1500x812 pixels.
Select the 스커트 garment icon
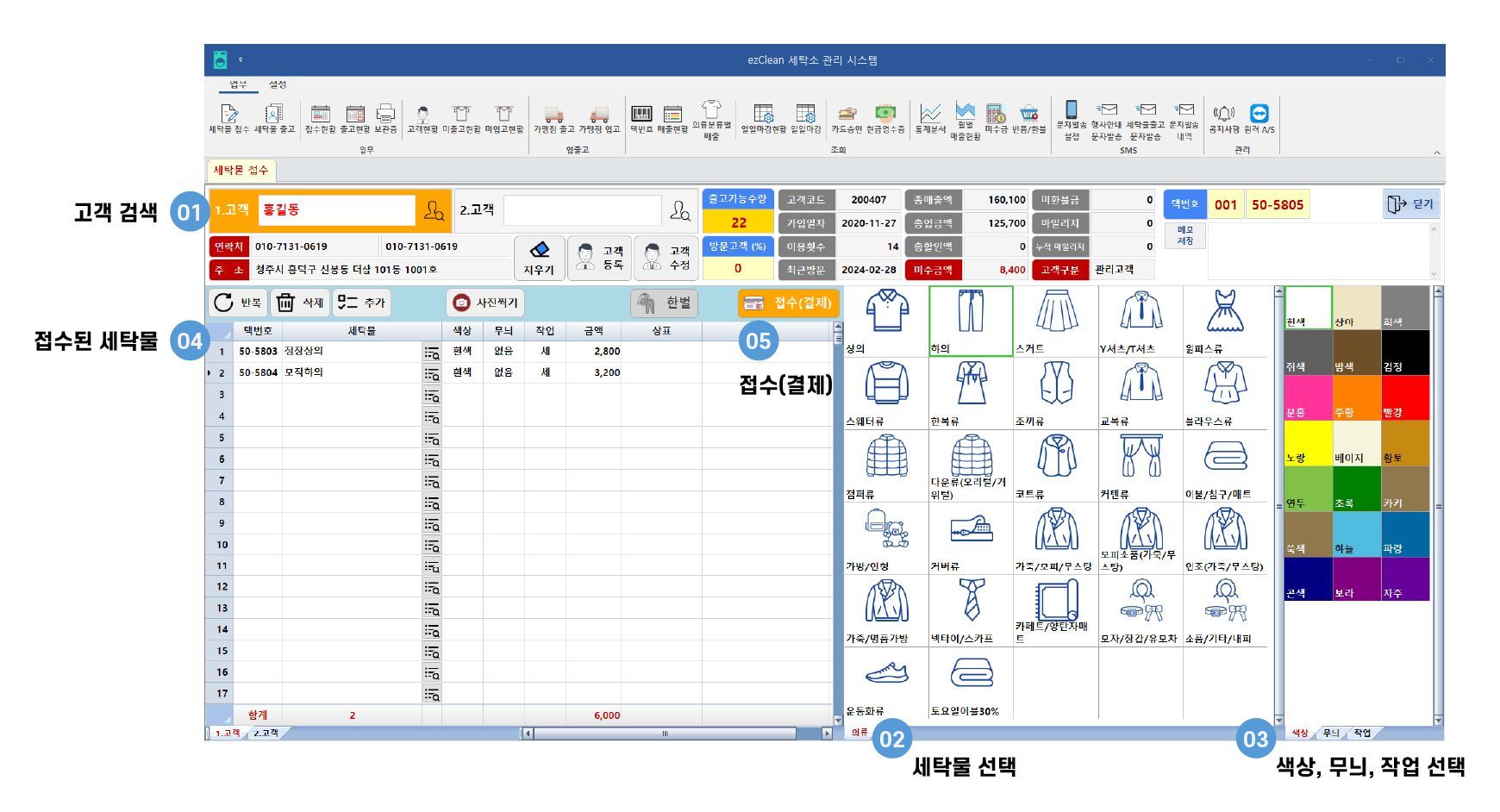(x=1056, y=322)
